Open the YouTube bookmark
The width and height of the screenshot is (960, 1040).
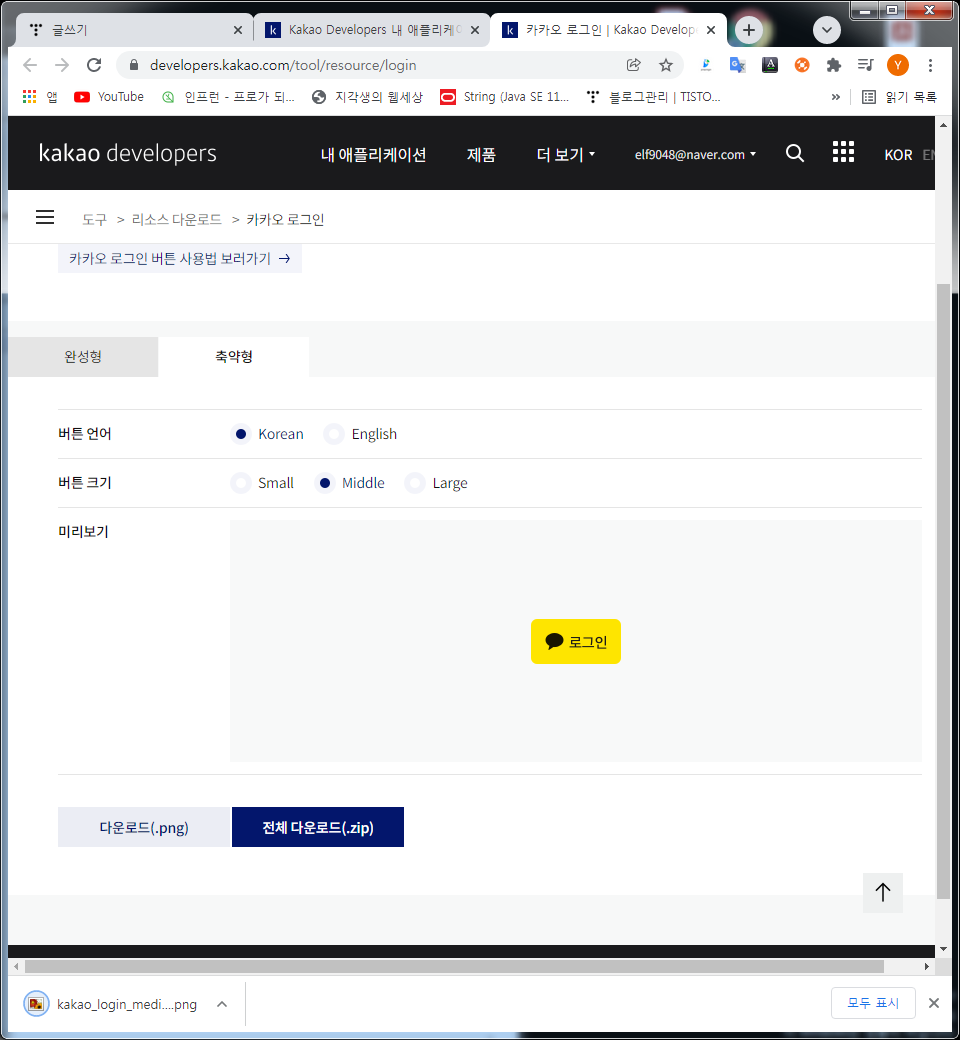pyautogui.click(x=109, y=97)
